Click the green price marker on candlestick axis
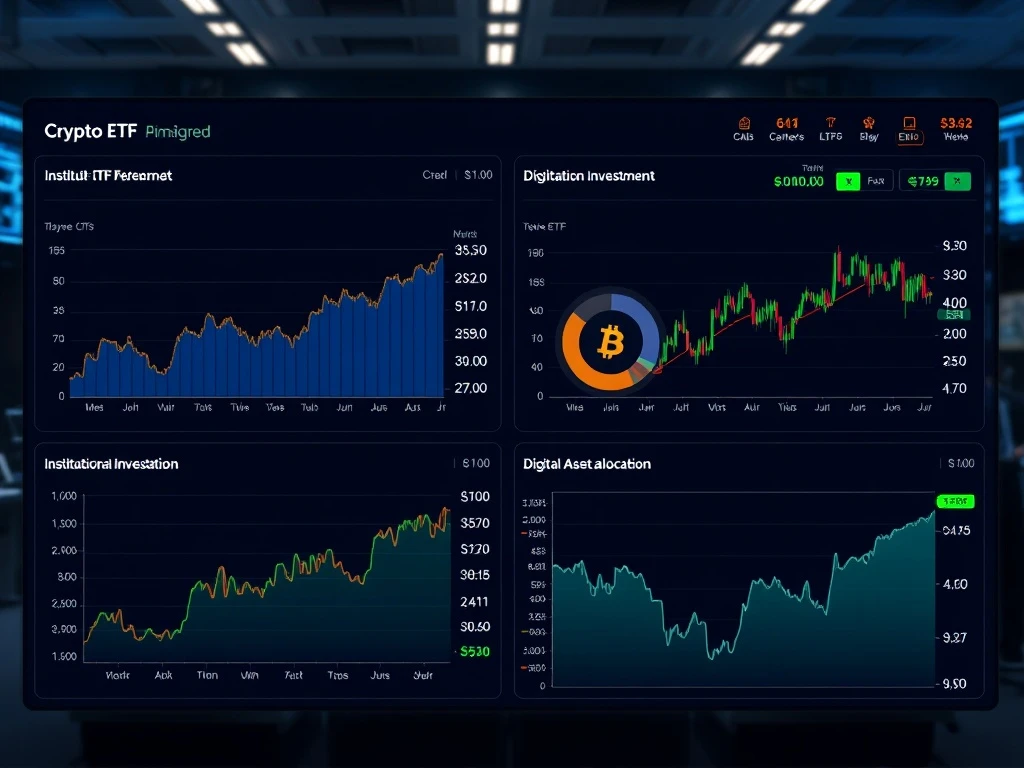 pos(953,315)
